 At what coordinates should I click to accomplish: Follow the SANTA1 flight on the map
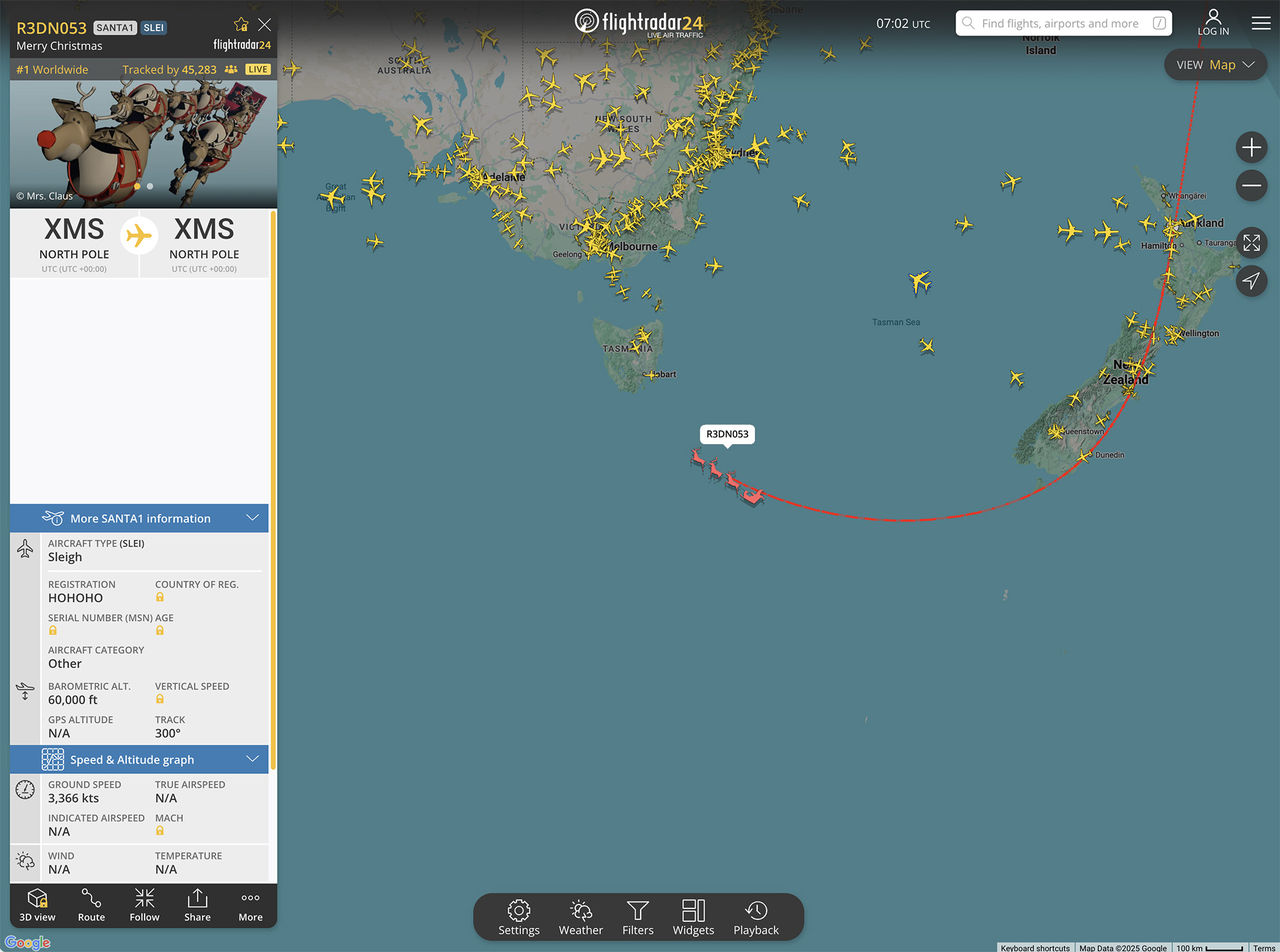tap(144, 904)
